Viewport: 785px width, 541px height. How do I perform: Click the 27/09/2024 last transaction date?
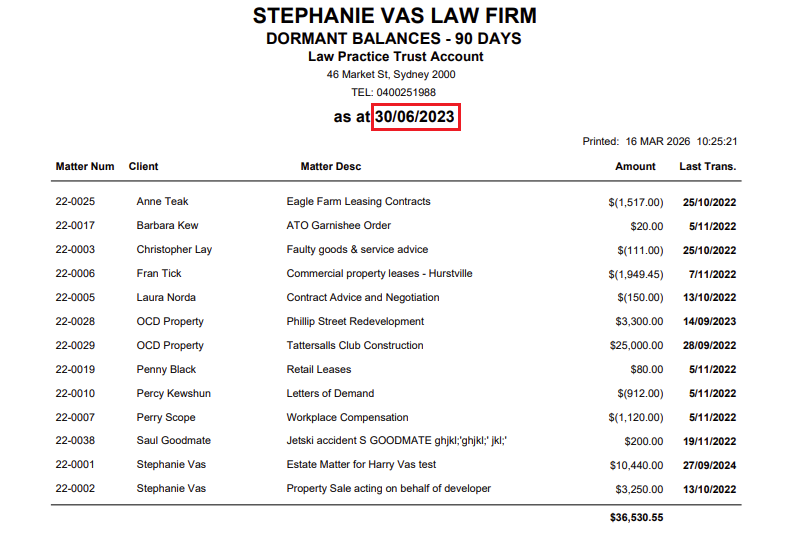coord(709,466)
